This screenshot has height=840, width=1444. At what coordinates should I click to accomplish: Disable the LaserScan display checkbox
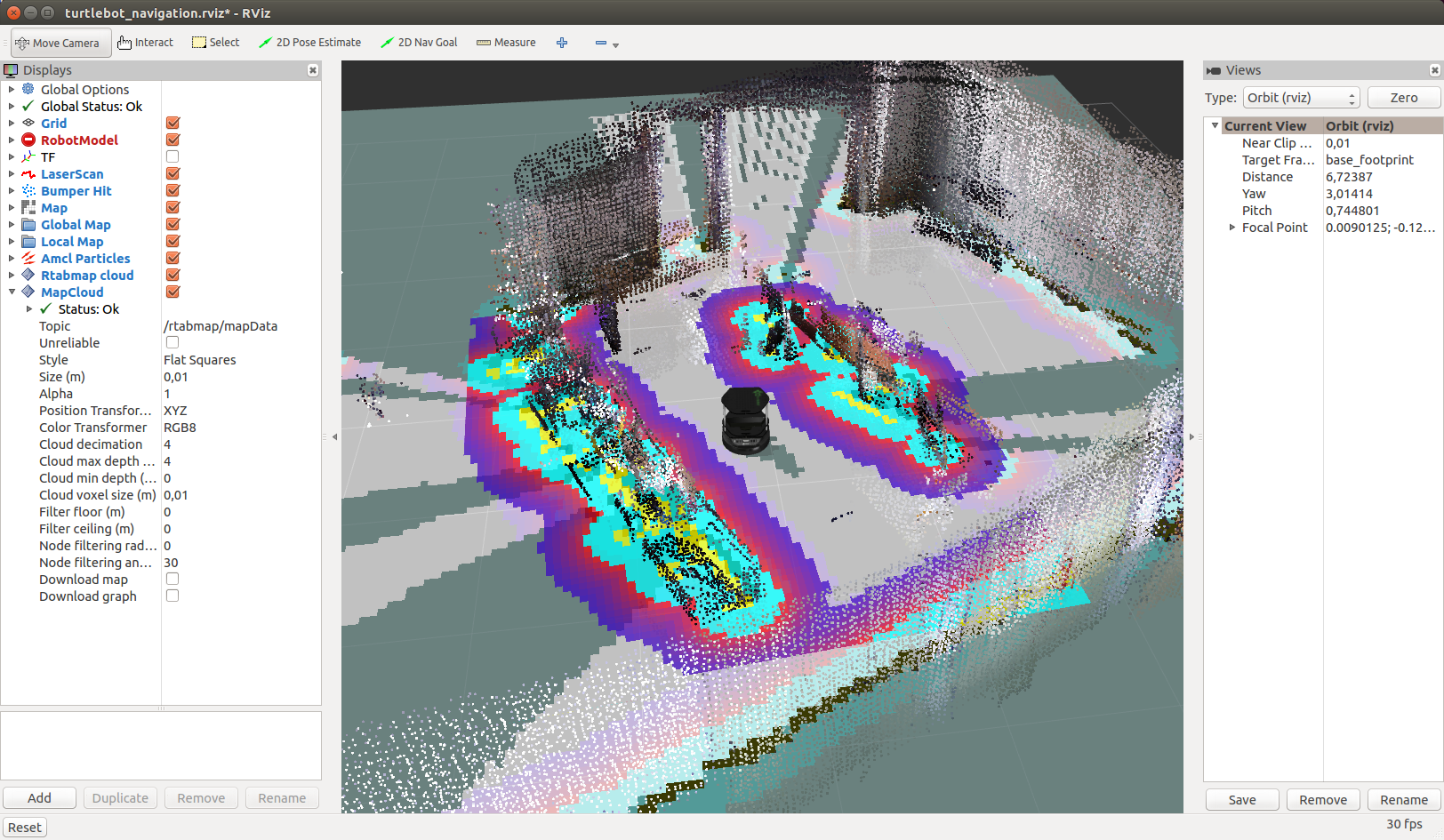coord(172,173)
